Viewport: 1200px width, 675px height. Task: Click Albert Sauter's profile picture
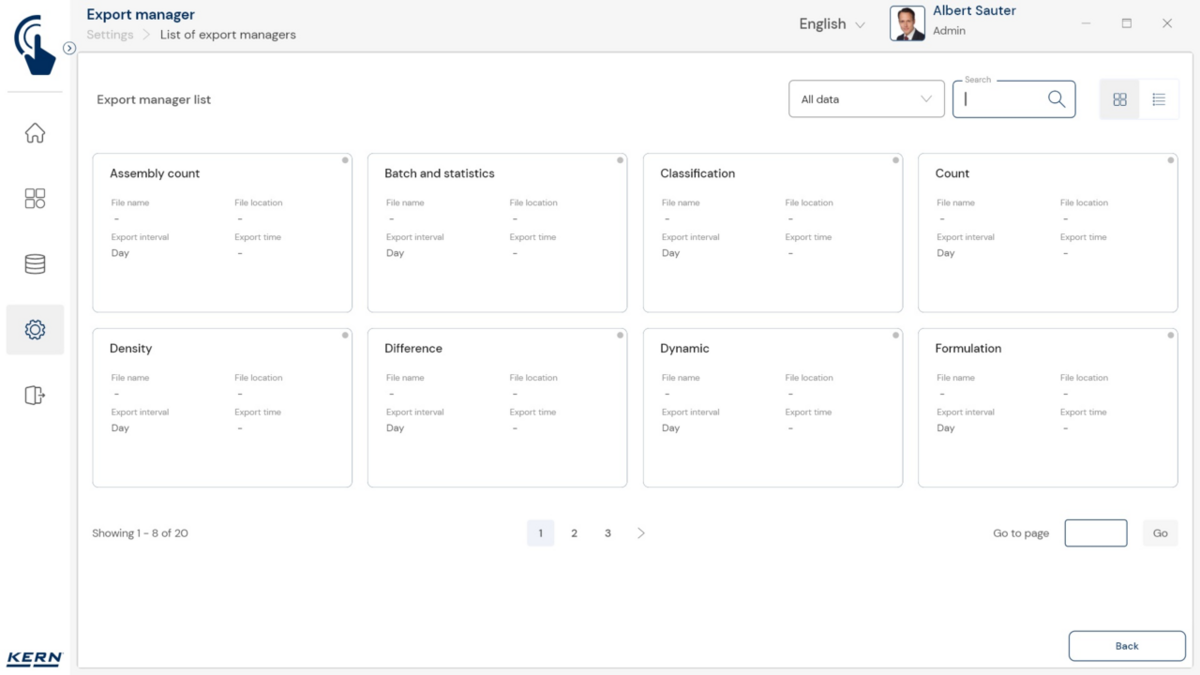(x=907, y=24)
